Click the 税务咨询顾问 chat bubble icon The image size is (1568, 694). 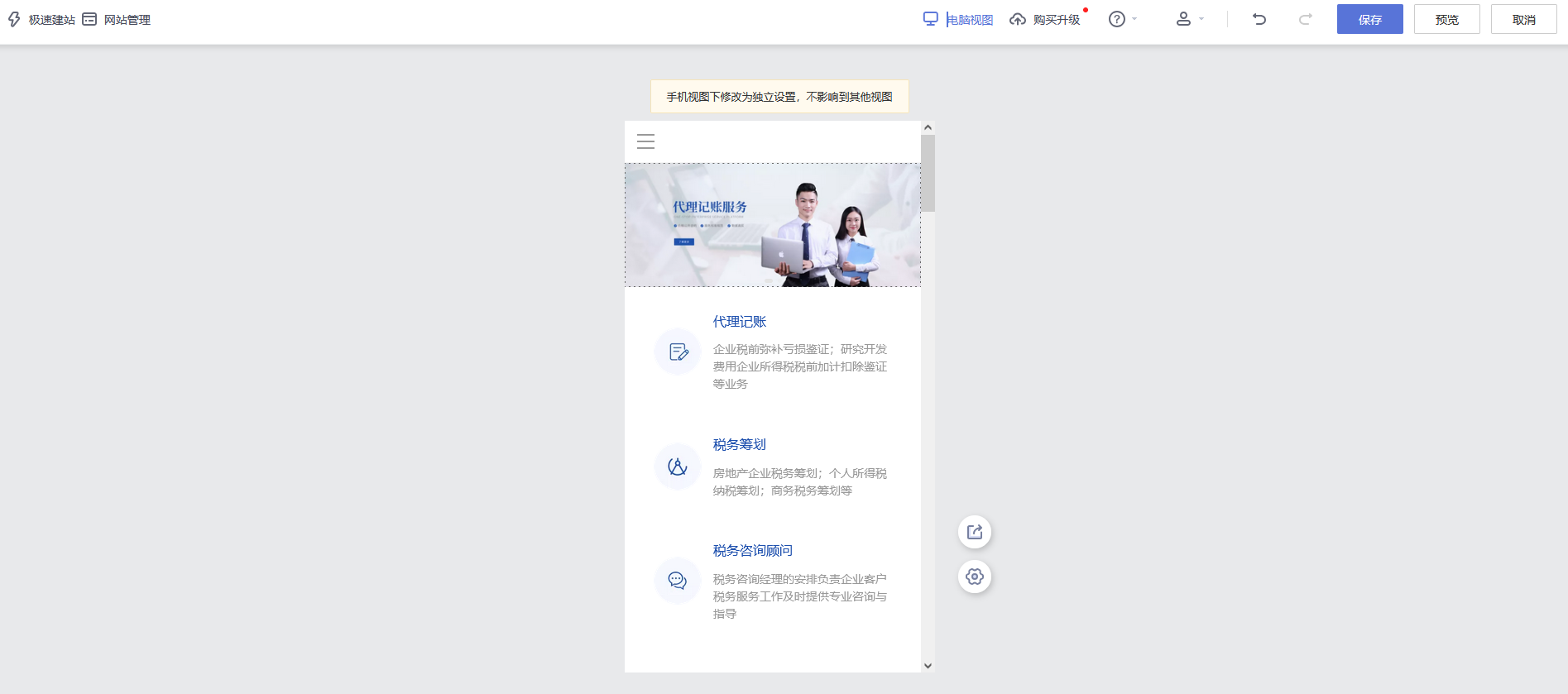[678, 581]
